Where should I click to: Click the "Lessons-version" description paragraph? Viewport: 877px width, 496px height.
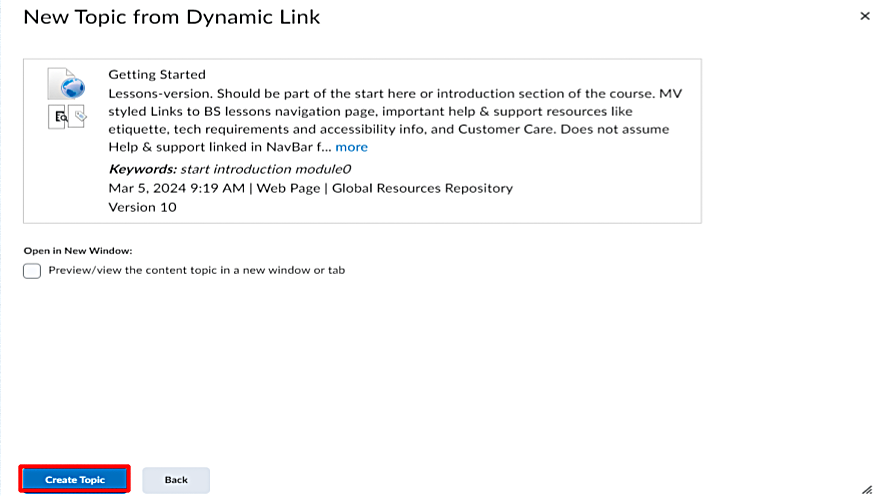[x=395, y=120]
